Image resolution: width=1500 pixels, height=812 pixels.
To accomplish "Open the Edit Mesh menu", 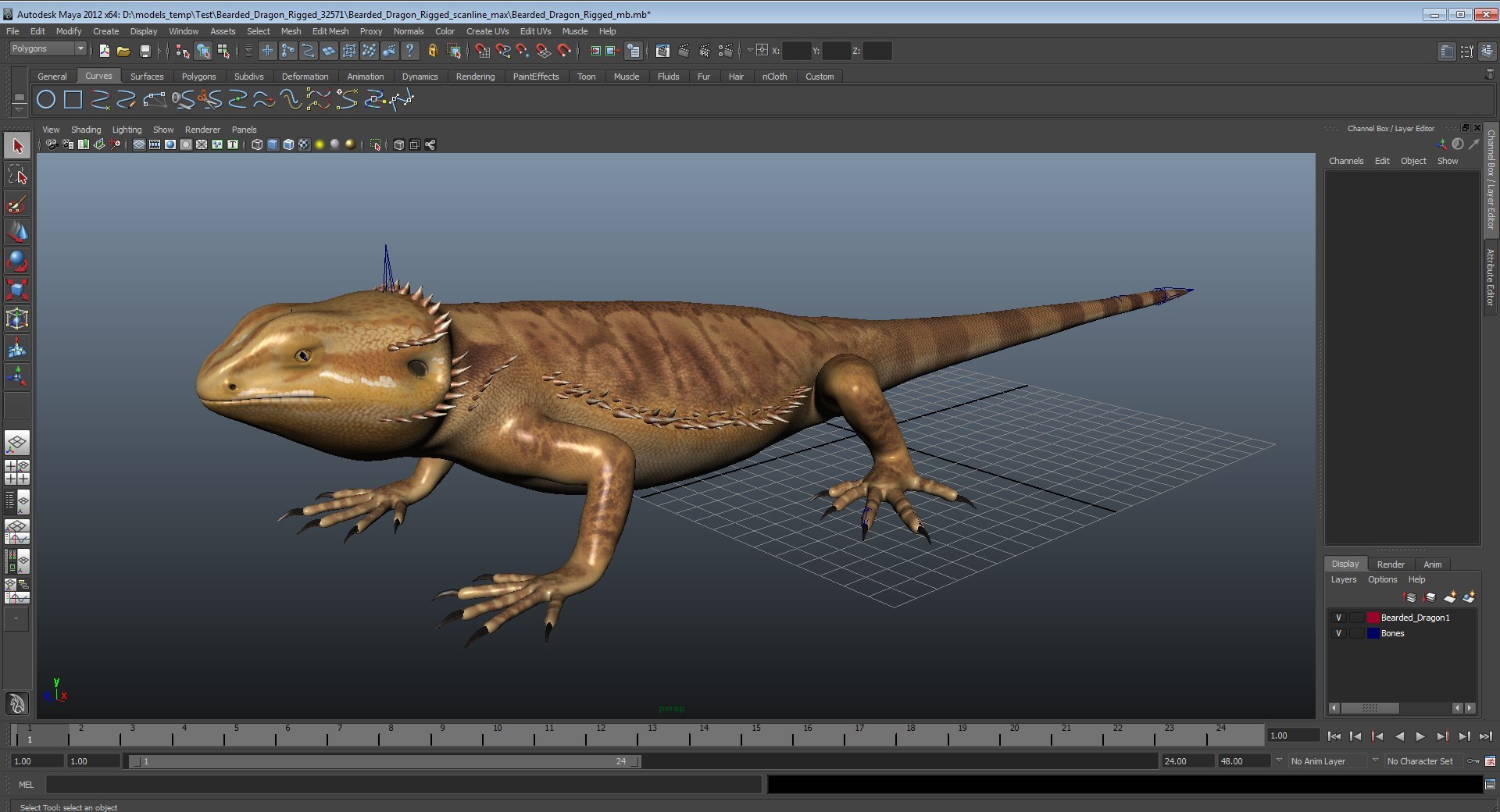I will coord(330,31).
